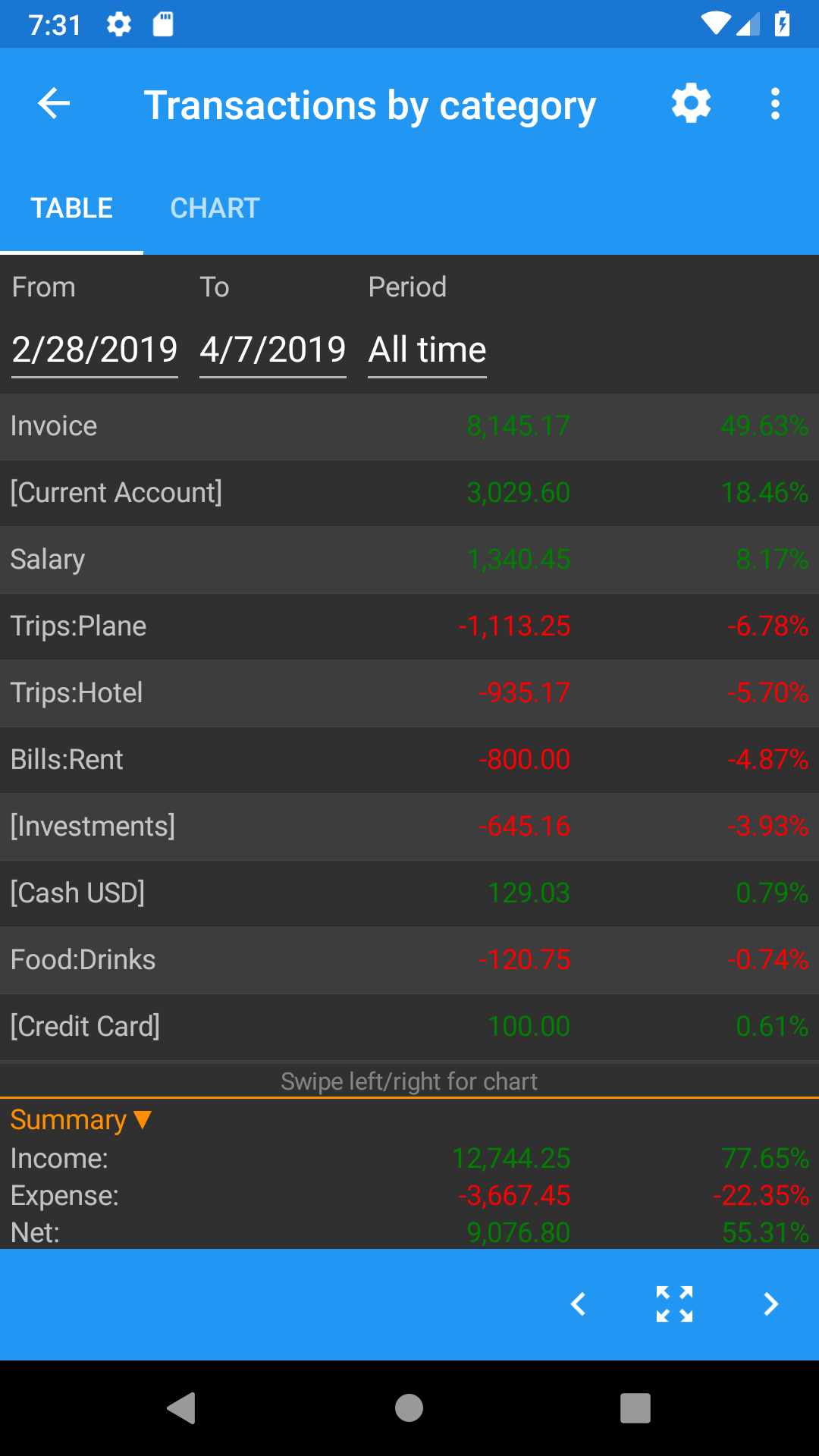Tap Android back navigation triangle
Image resolution: width=819 pixels, height=1456 pixels.
click(x=181, y=1408)
